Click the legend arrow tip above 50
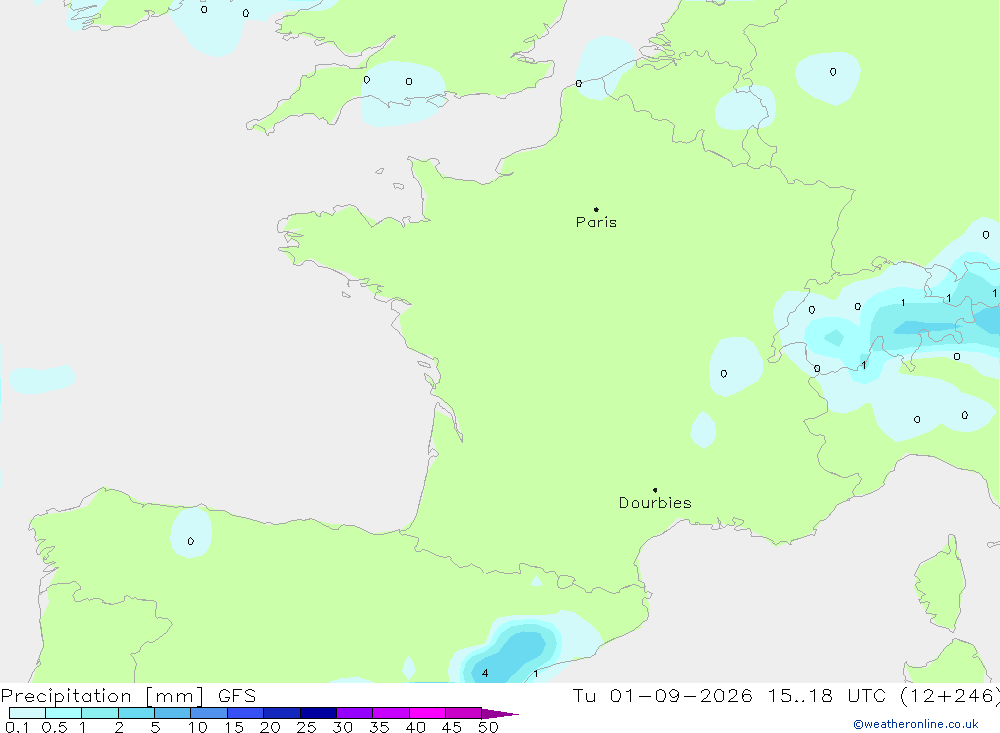Viewport: 1000px width, 733px height. pyautogui.click(x=501, y=714)
